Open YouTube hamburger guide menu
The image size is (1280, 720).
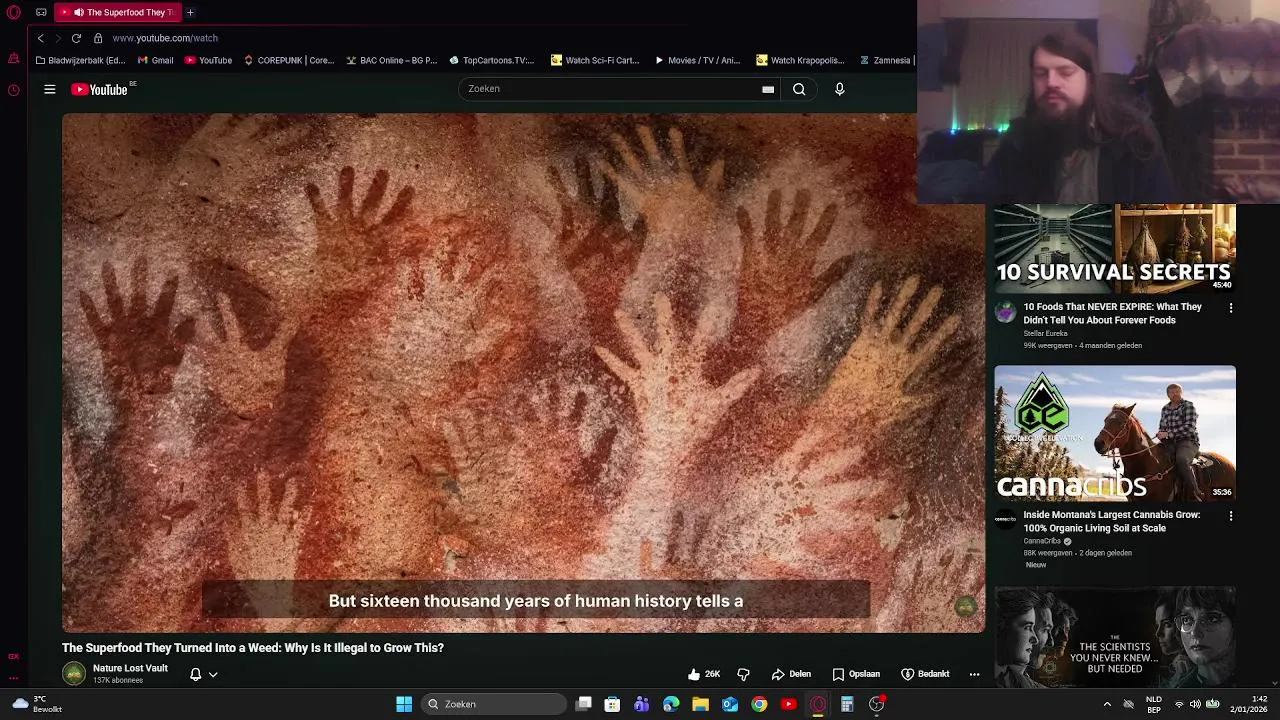[x=49, y=89]
